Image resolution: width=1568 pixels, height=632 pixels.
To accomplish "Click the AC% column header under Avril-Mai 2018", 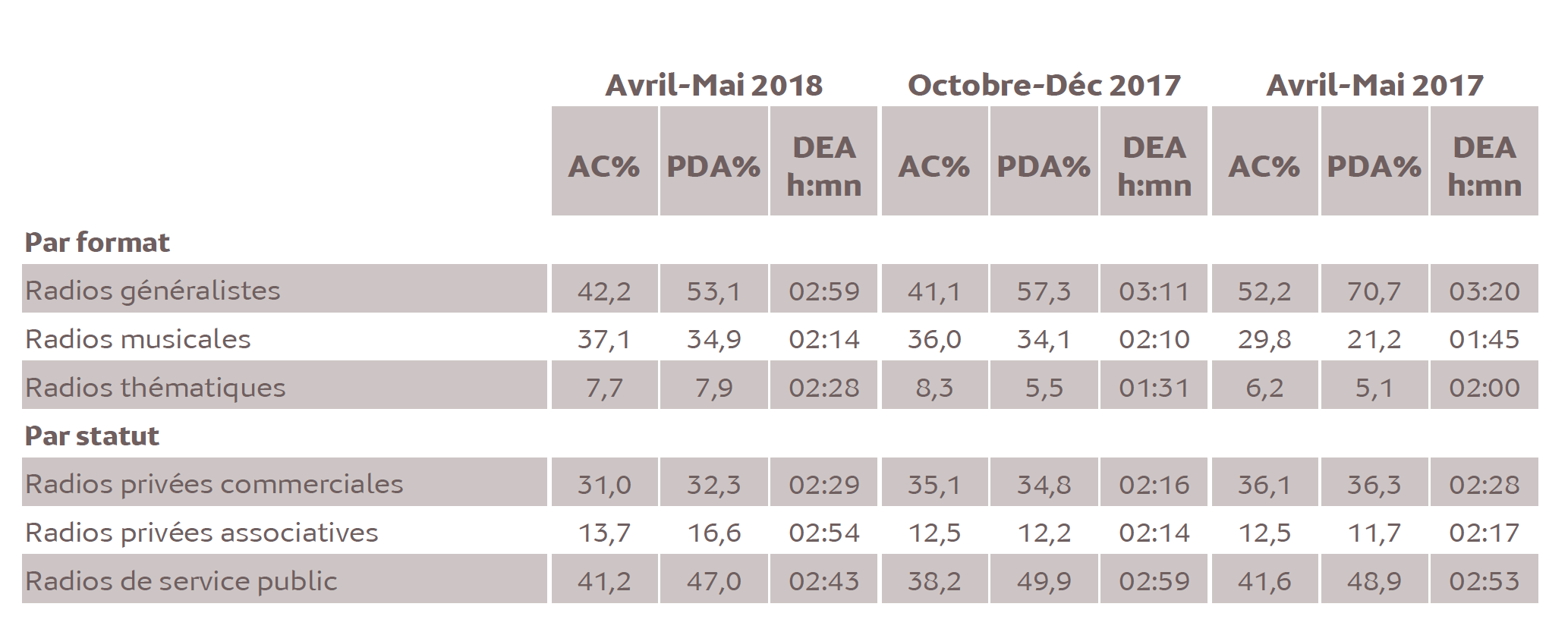I will [604, 167].
